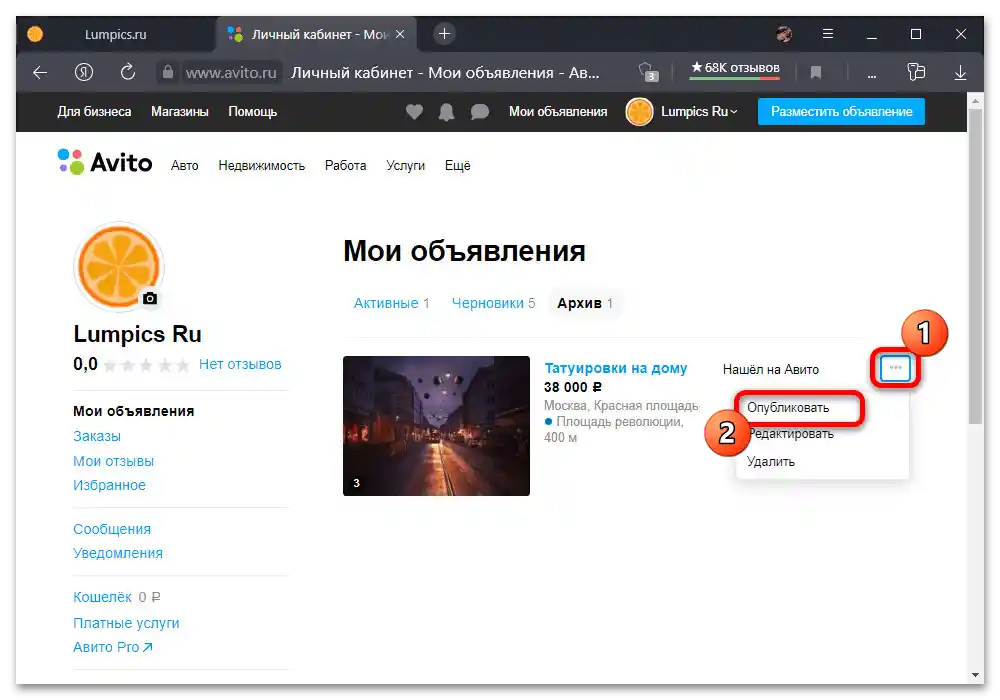Switch to the Lumpics.ru tab
The image size is (1000, 700).
[x=115, y=34]
